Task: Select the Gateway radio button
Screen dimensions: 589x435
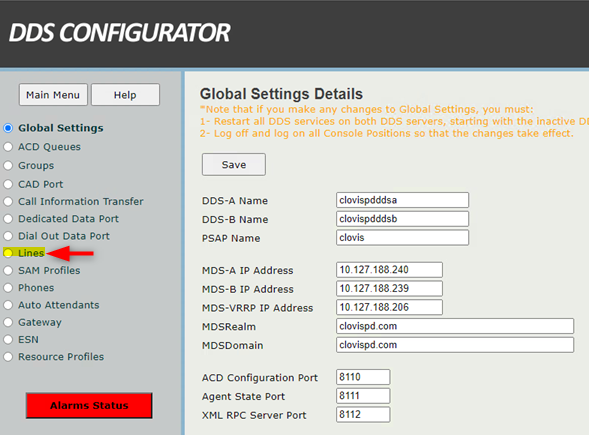Action: [8, 322]
